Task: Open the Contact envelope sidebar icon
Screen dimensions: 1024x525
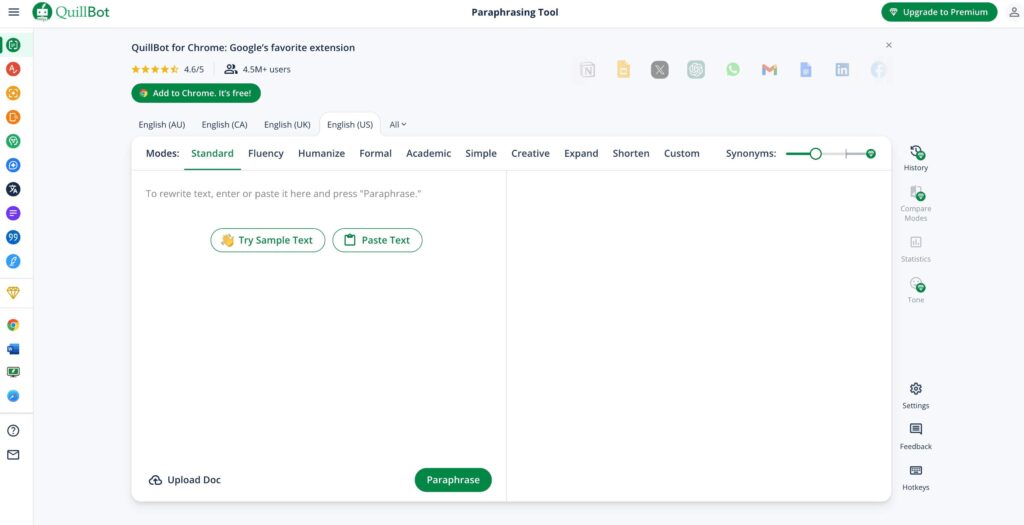Action: pyautogui.click(x=13, y=455)
